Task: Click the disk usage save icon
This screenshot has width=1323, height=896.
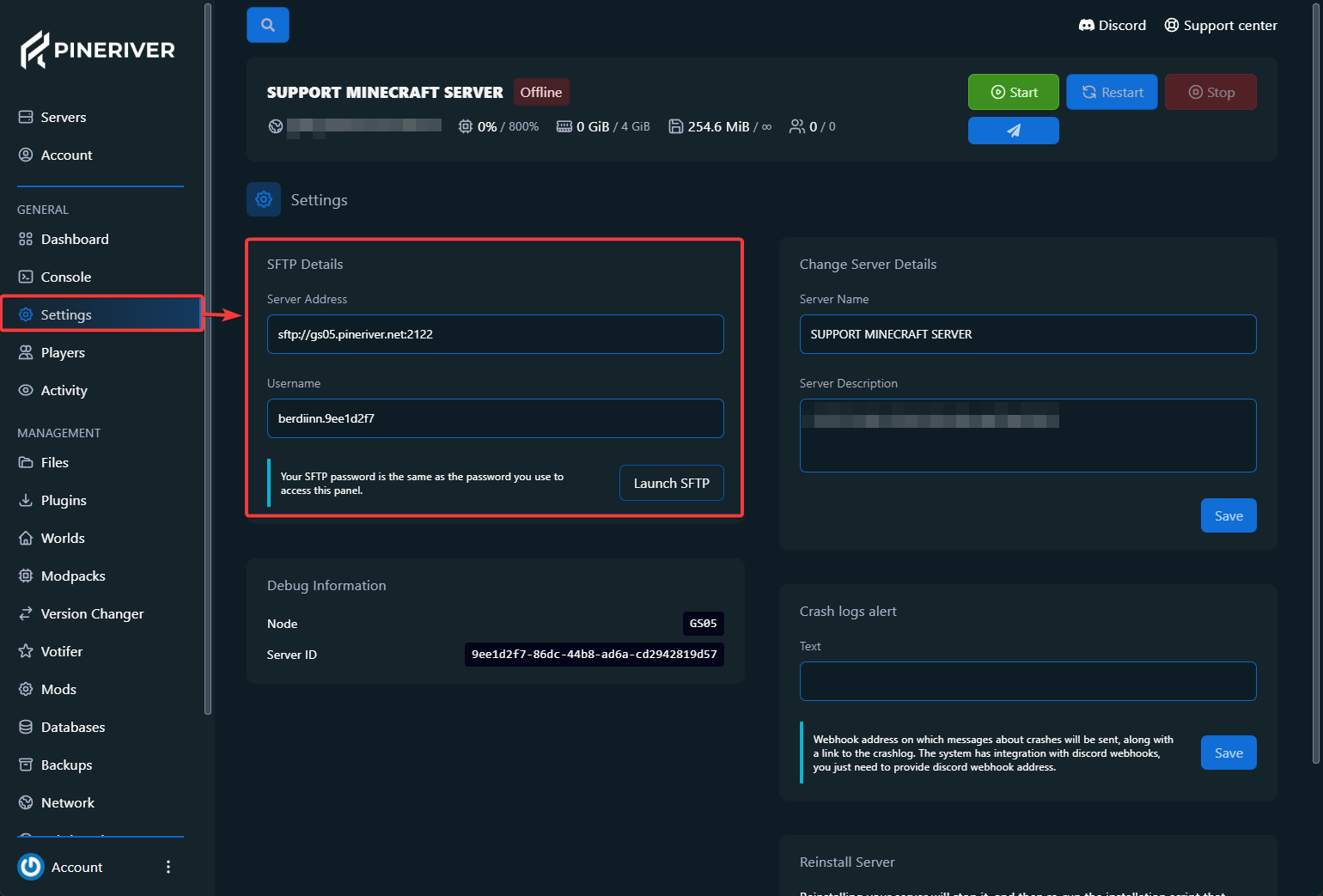Action: pos(676,126)
